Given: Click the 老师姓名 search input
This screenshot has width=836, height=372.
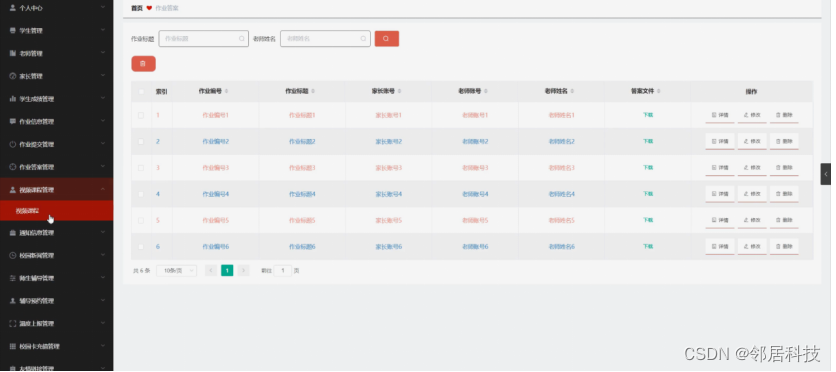Looking at the screenshot, I should [x=325, y=38].
